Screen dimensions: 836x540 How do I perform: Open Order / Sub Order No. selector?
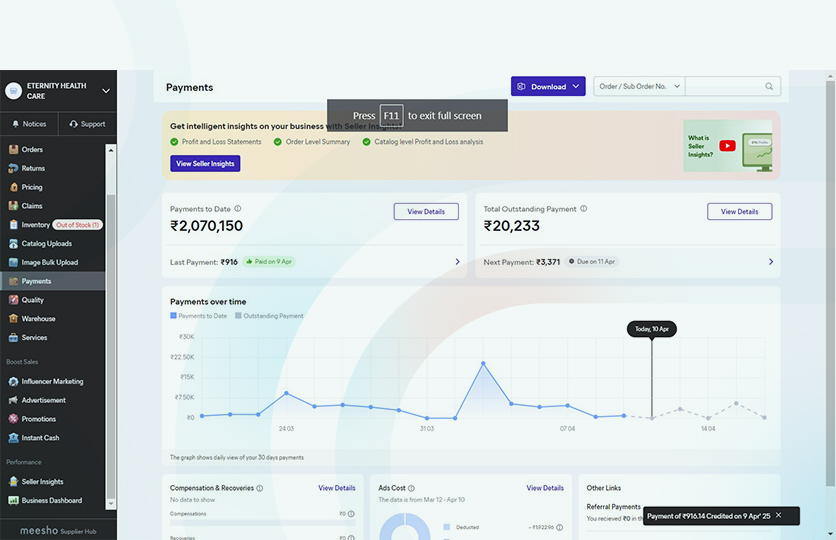tap(639, 87)
